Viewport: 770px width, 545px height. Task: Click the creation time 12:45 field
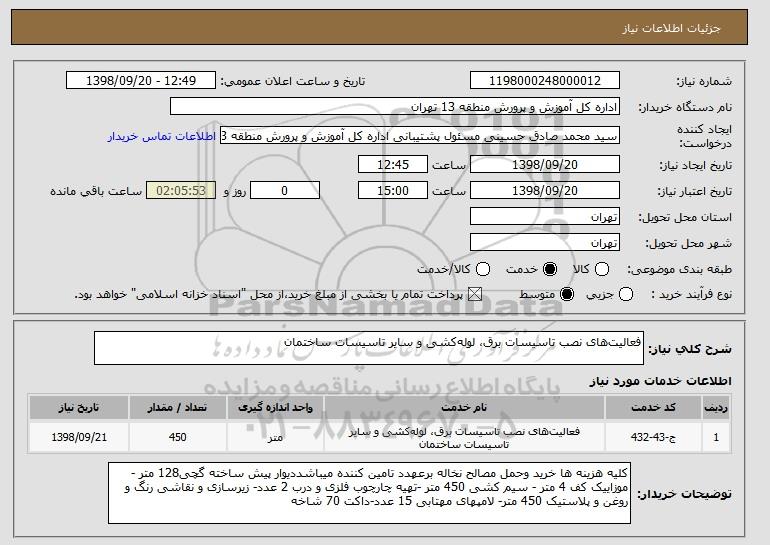pos(393,164)
